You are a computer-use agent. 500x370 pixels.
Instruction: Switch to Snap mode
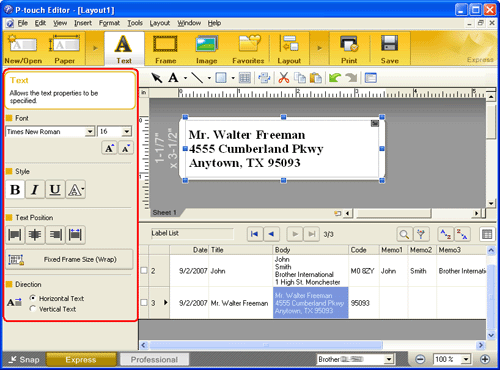24,360
